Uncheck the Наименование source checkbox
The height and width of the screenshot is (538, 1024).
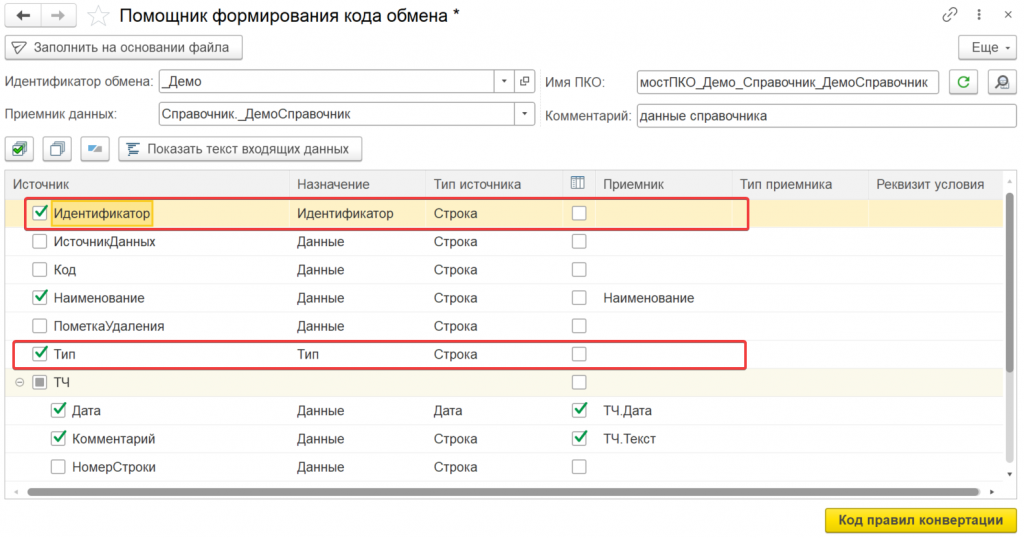pos(40,298)
